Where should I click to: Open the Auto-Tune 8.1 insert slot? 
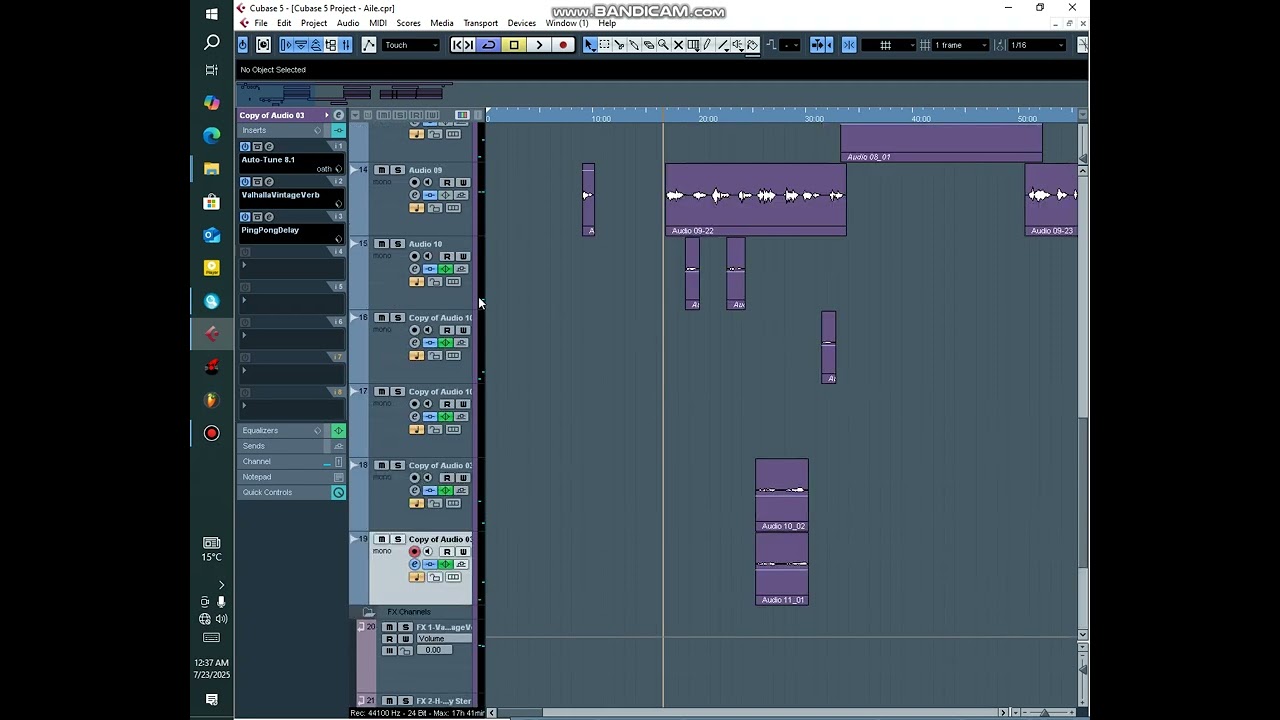(x=290, y=164)
